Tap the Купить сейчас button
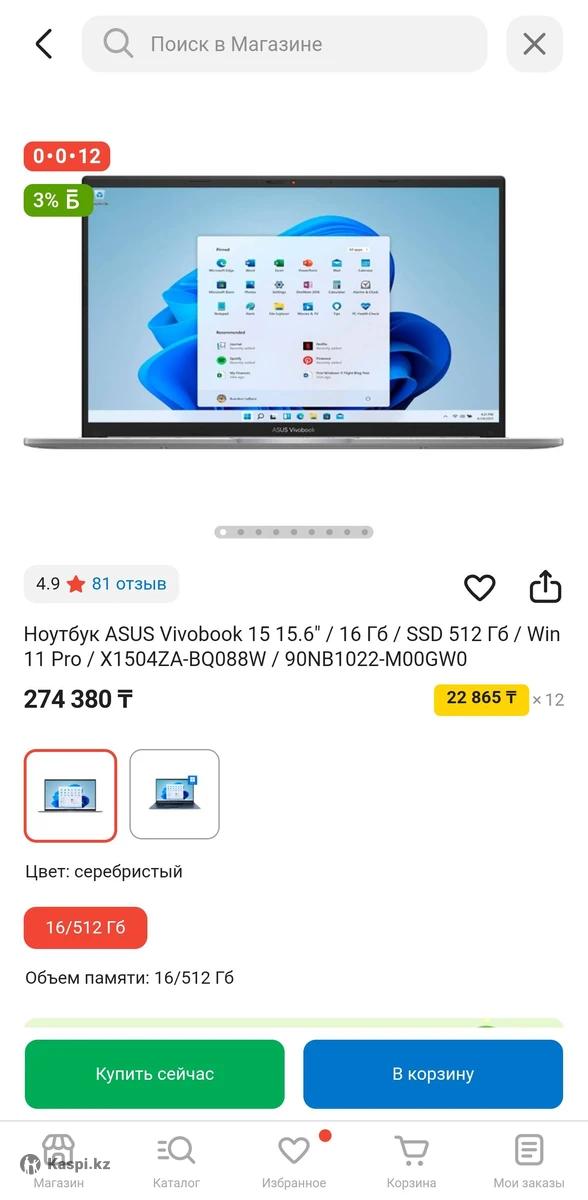Viewport: 588px width, 1200px height. coord(155,1074)
